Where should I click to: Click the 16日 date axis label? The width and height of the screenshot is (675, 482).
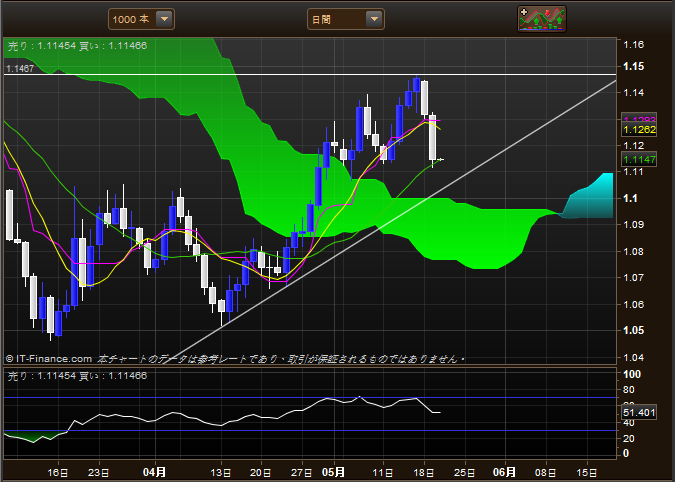[x=58, y=473]
